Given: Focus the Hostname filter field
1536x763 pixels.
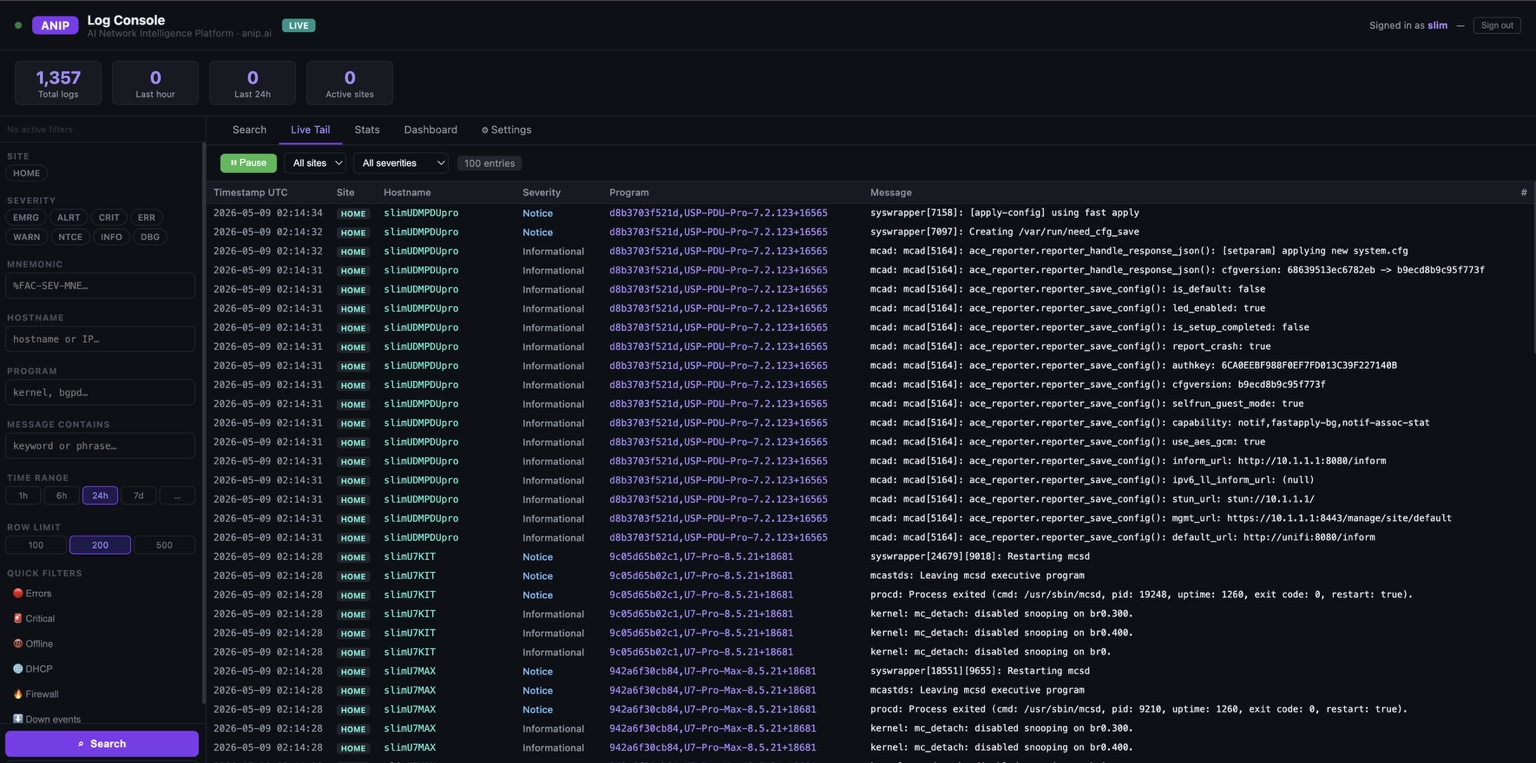Looking at the screenshot, I should pos(100,339).
